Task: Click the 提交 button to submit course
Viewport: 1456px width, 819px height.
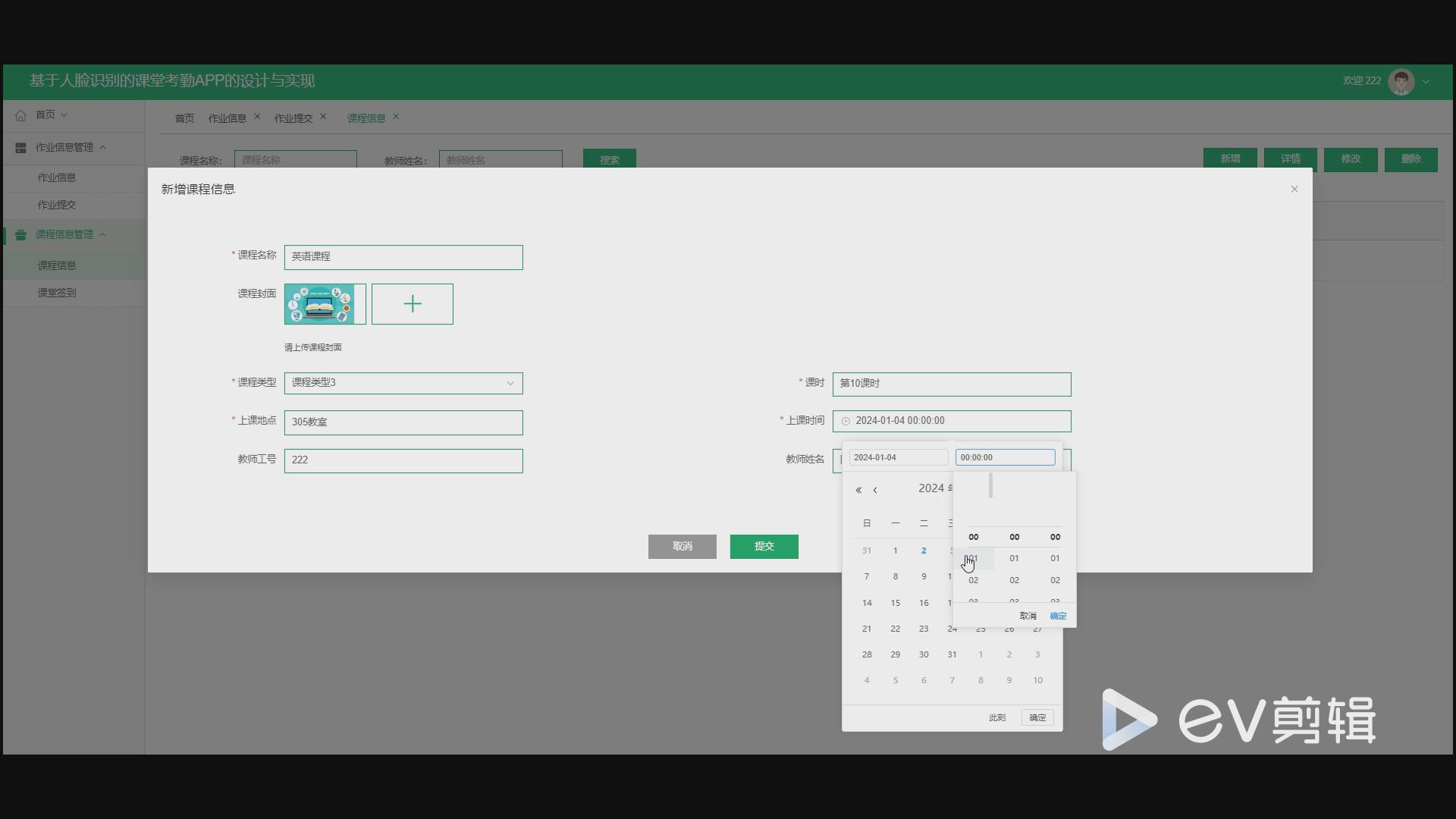Action: pyautogui.click(x=764, y=546)
